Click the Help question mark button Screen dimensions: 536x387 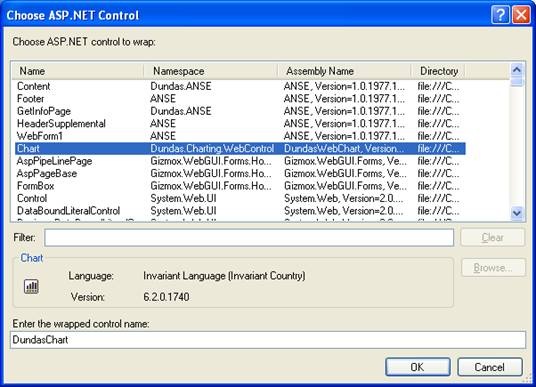pos(500,15)
